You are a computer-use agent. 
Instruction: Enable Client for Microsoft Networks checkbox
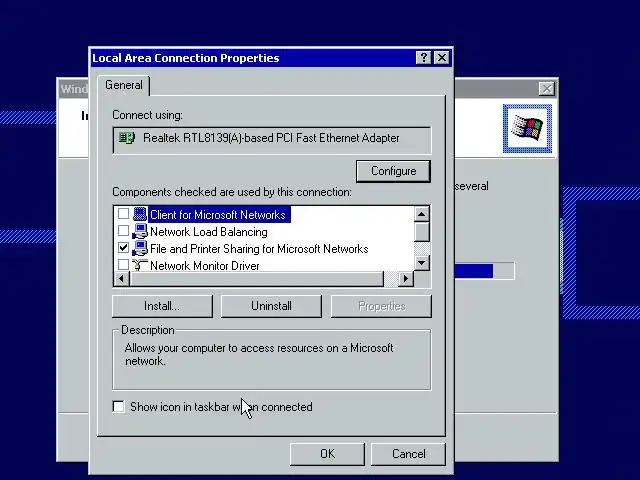(x=123, y=214)
